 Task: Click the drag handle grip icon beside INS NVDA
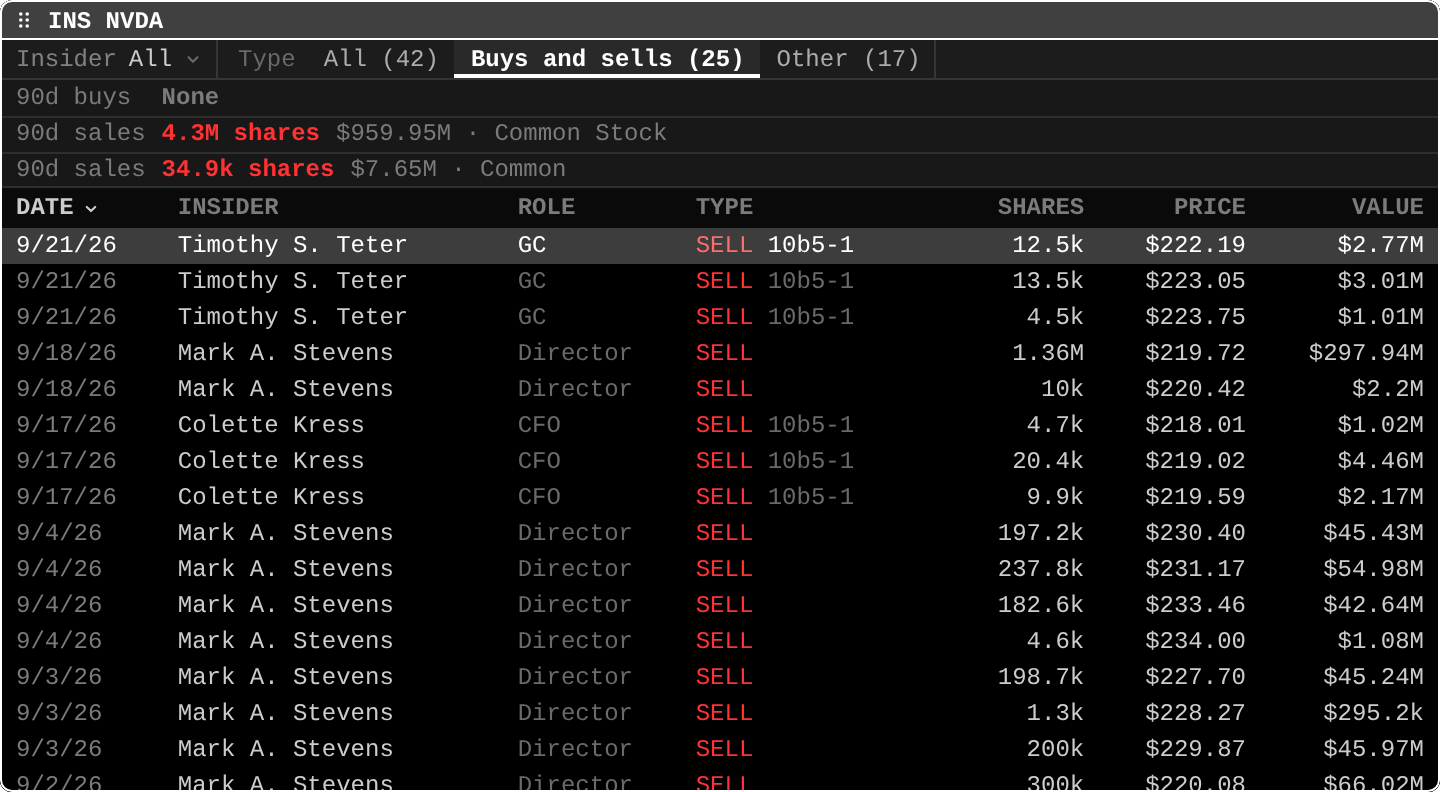(x=24, y=21)
